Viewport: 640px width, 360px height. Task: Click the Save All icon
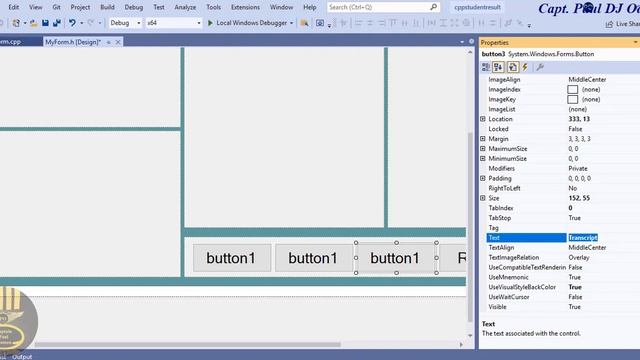pyautogui.click(x=57, y=23)
